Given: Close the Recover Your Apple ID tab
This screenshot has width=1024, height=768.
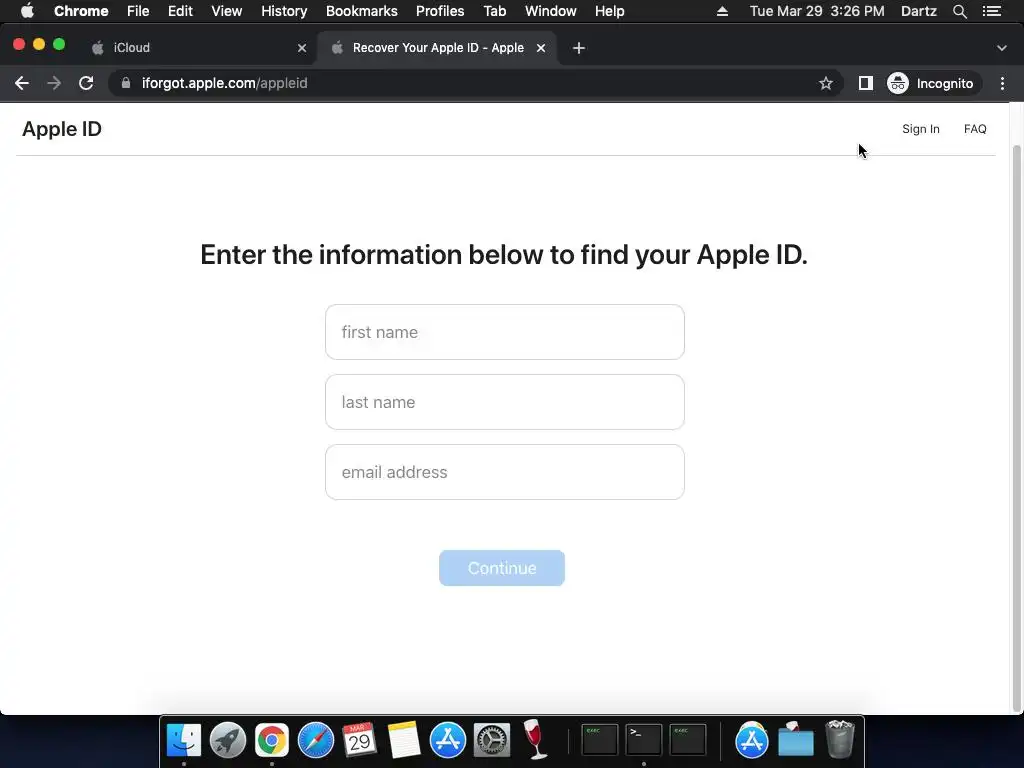Looking at the screenshot, I should point(541,48).
